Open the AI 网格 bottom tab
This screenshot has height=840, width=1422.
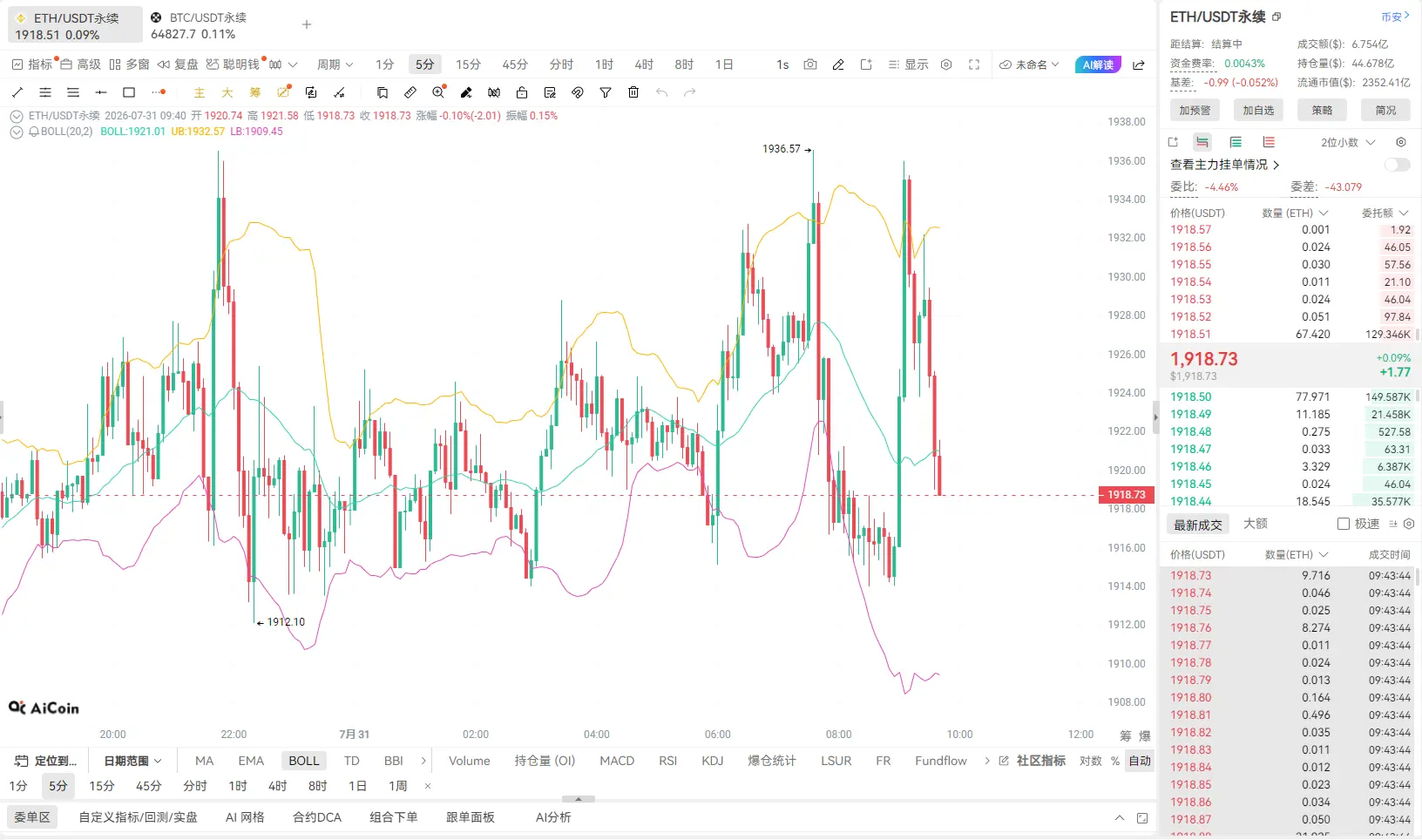[x=245, y=817]
